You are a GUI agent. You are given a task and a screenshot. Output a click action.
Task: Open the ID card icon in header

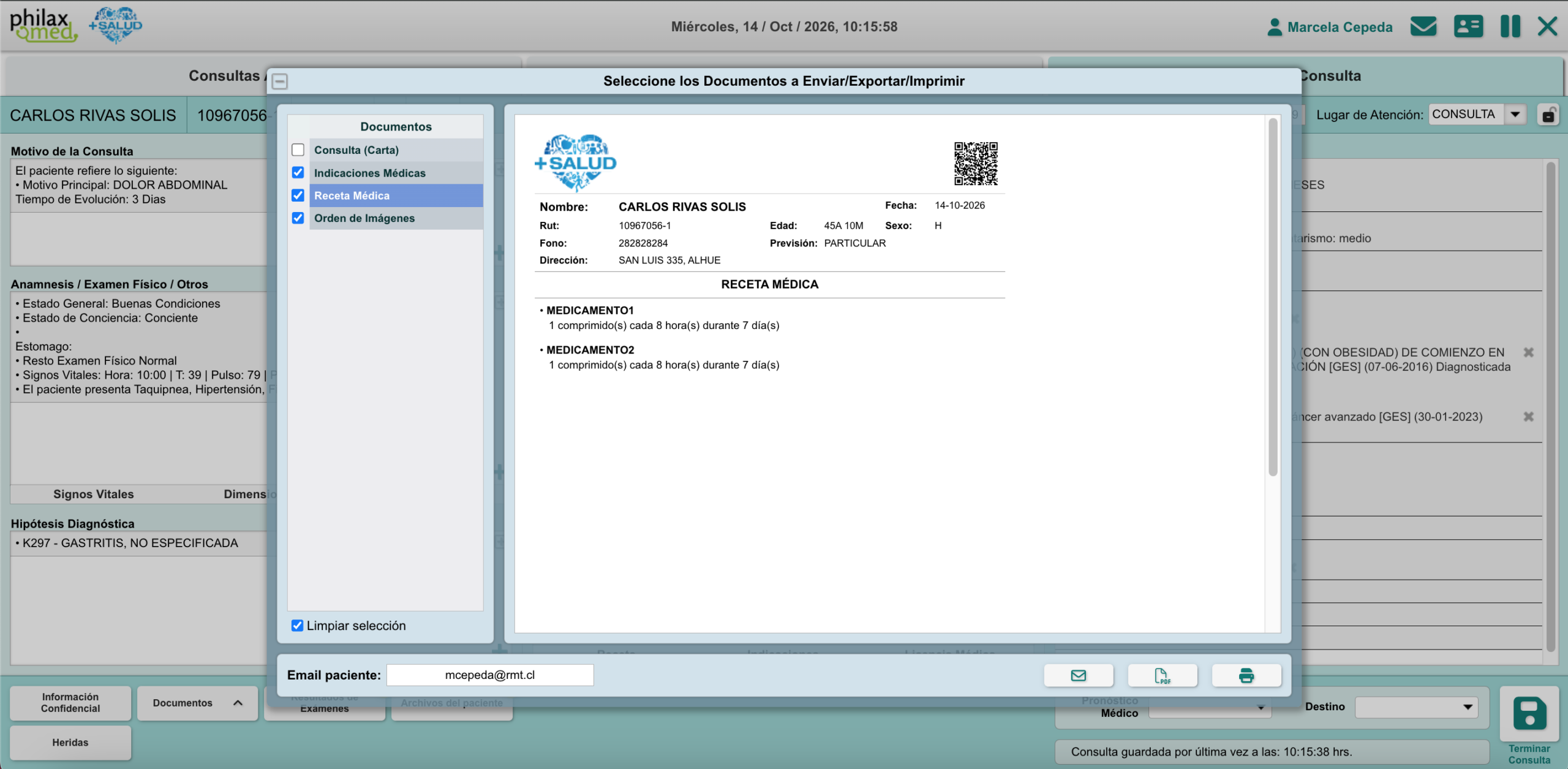(1468, 26)
